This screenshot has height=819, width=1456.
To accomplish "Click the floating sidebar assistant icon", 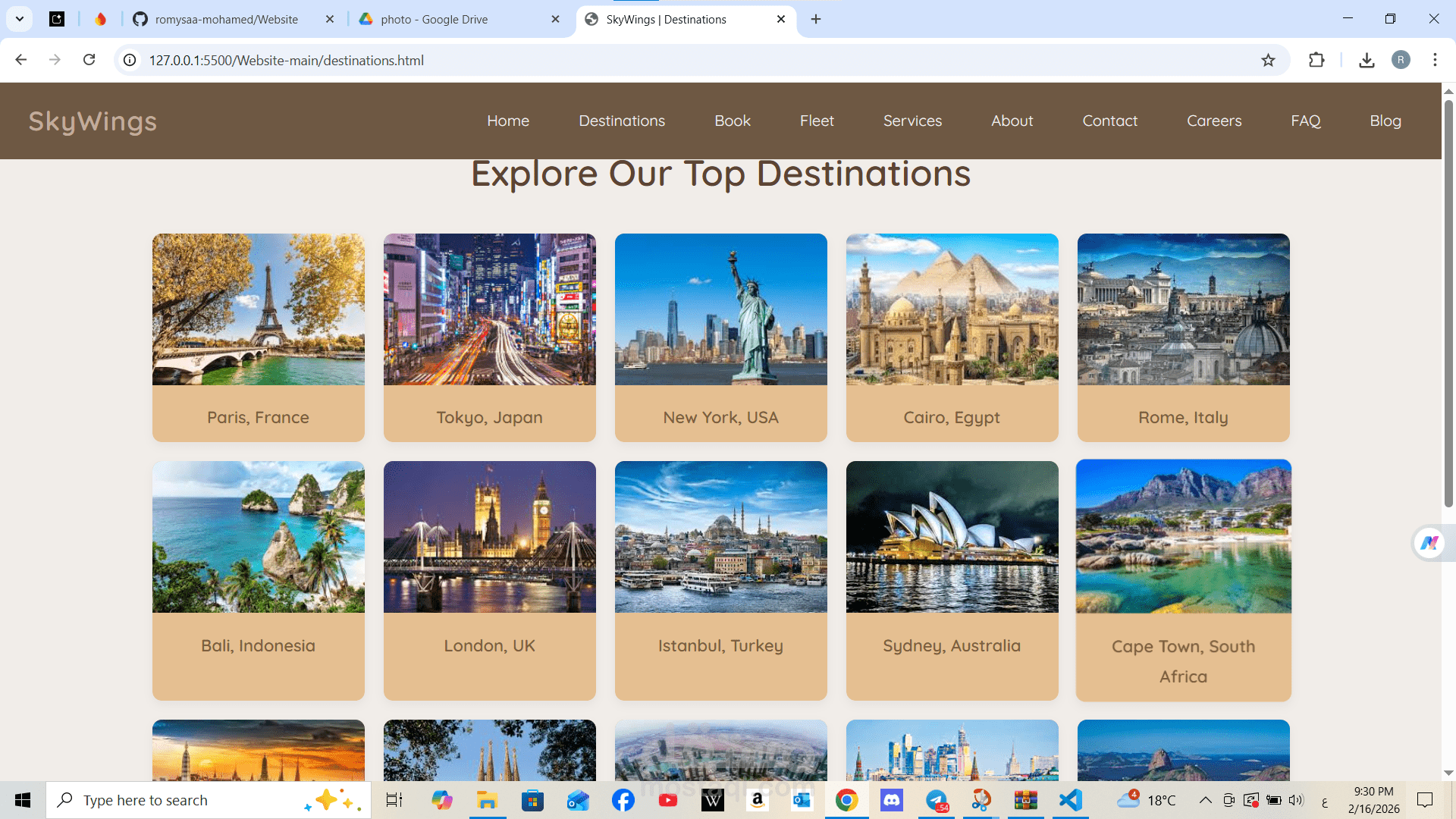I will point(1429,543).
